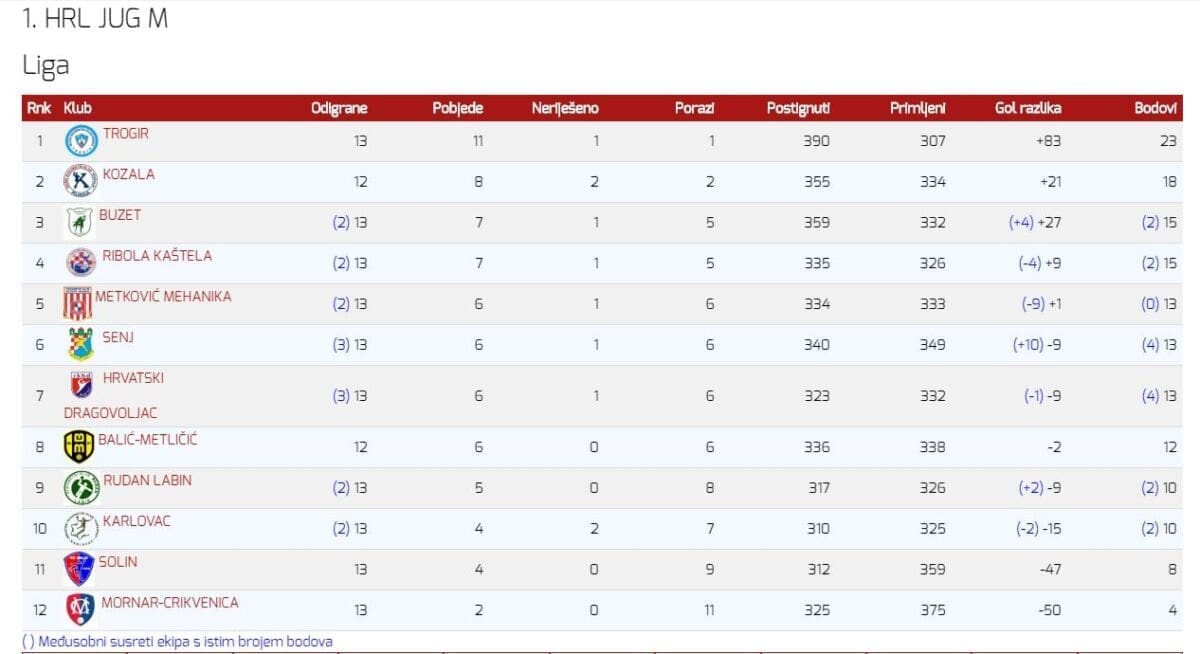Click the Senj club coat of arms
This screenshot has width=1200, height=654.
(x=81, y=344)
